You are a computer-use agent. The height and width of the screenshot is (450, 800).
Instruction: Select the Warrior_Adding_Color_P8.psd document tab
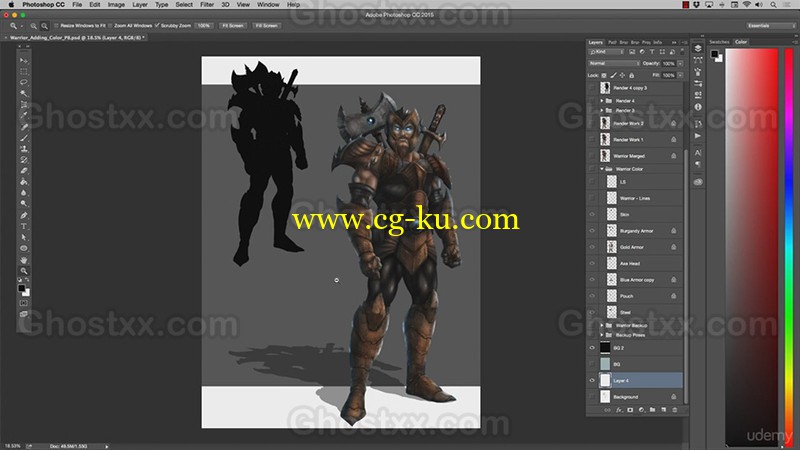pos(77,38)
